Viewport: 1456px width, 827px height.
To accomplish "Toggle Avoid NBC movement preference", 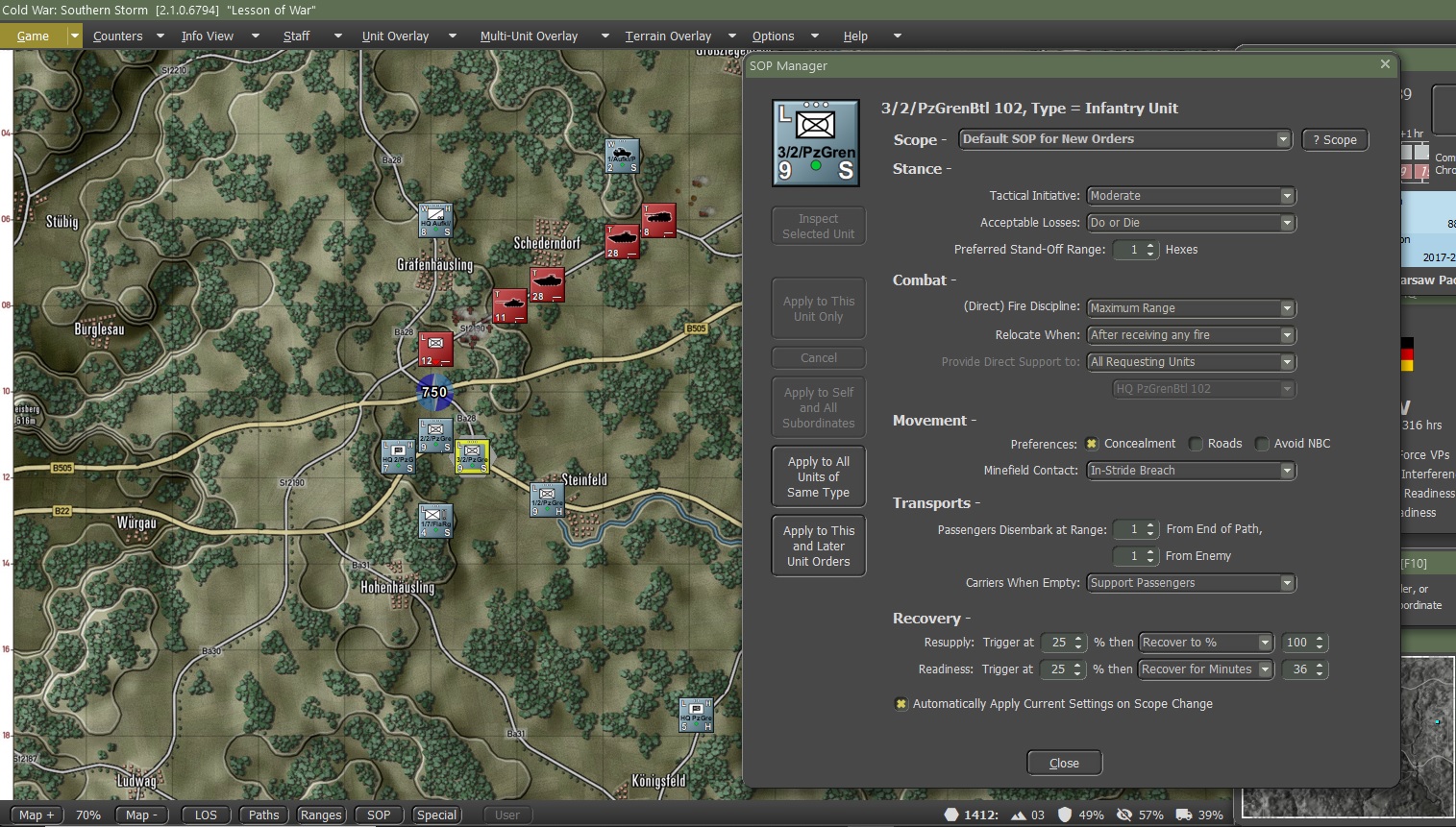I will 1262,444.
